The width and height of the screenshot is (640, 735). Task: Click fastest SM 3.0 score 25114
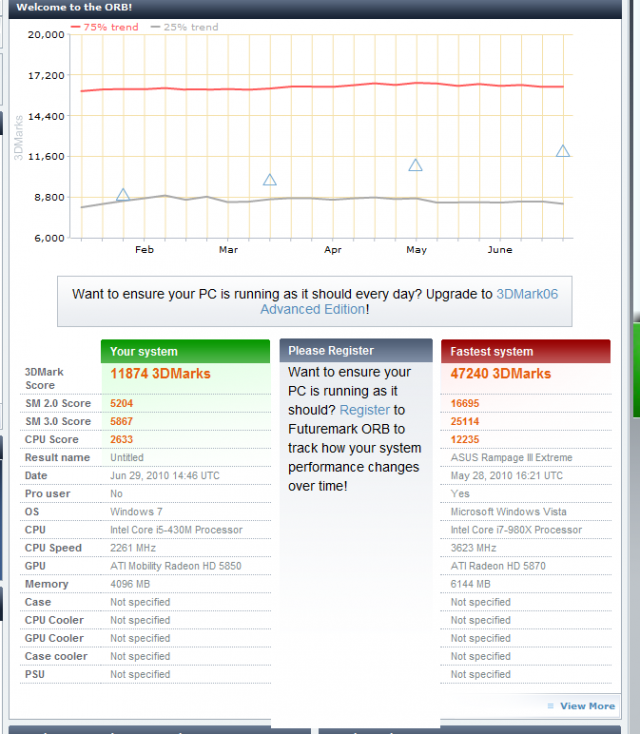point(465,421)
